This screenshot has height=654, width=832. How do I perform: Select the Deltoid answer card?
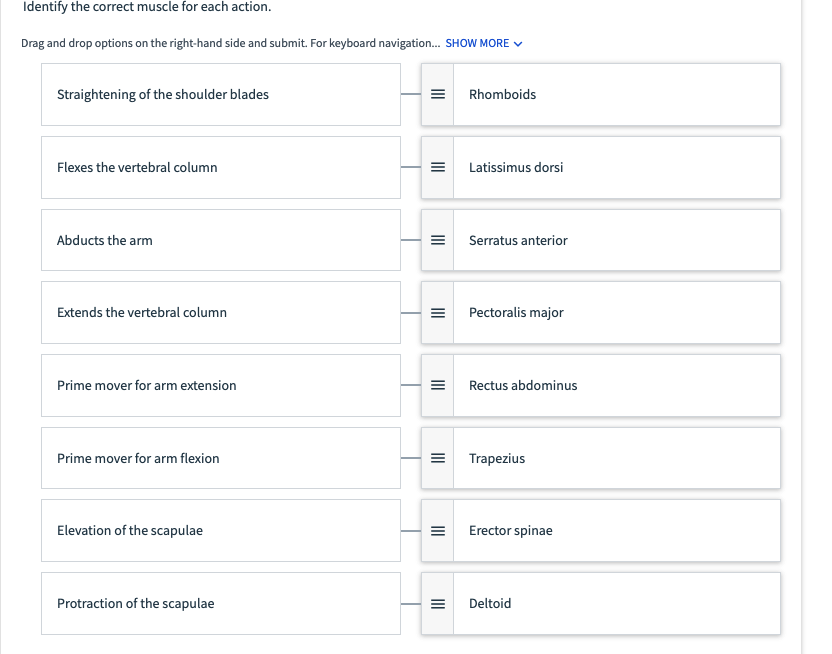point(601,604)
